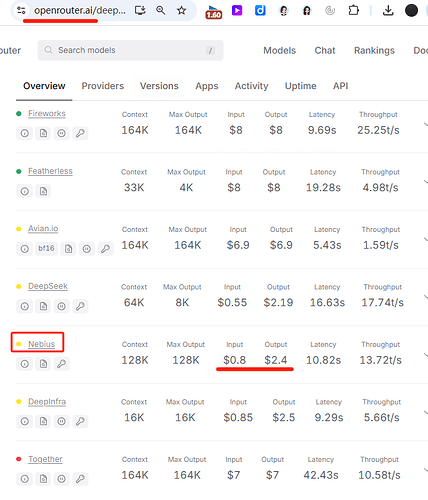
Task: Click the key icon under Fireworks provider
Action: [x=80, y=133]
